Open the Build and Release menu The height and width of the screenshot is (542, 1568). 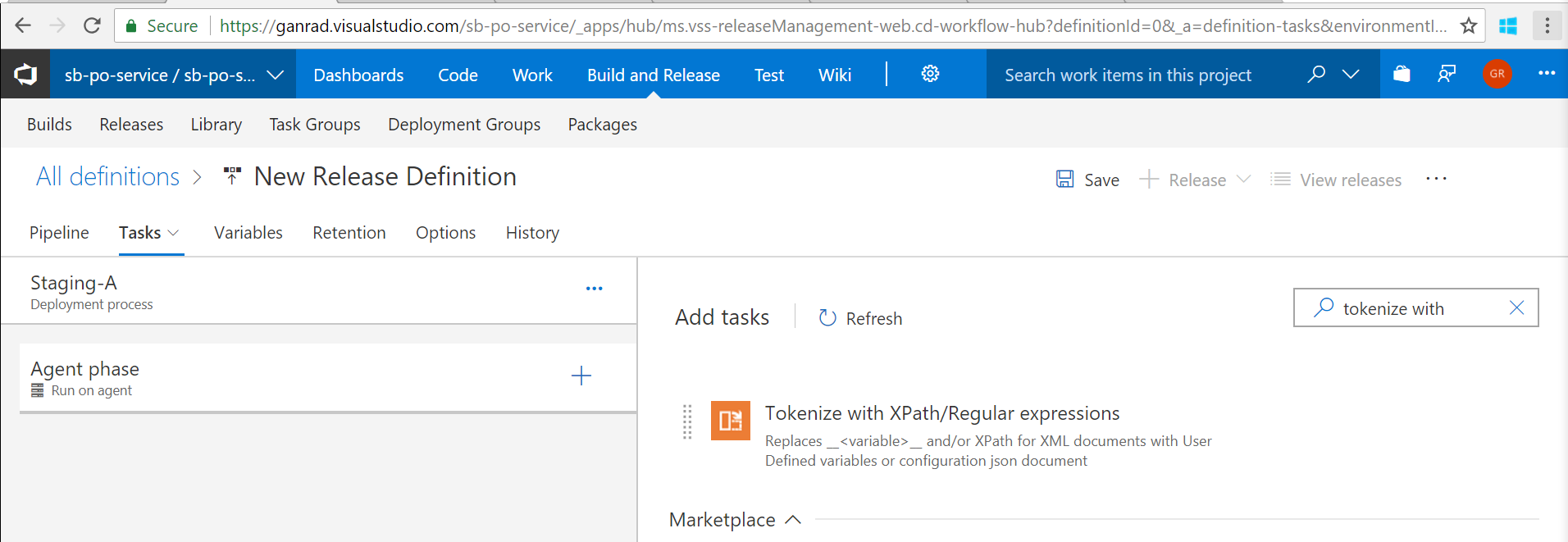(x=653, y=75)
